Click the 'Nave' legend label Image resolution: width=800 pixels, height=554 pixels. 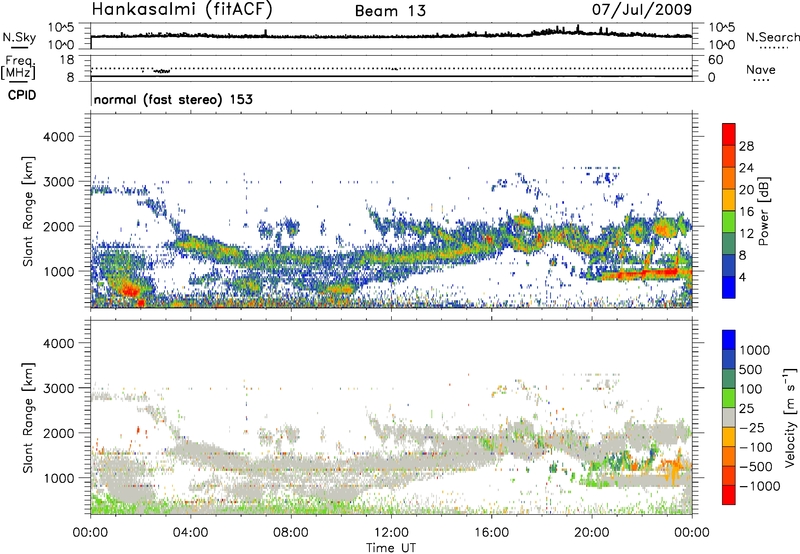point(760,69)
